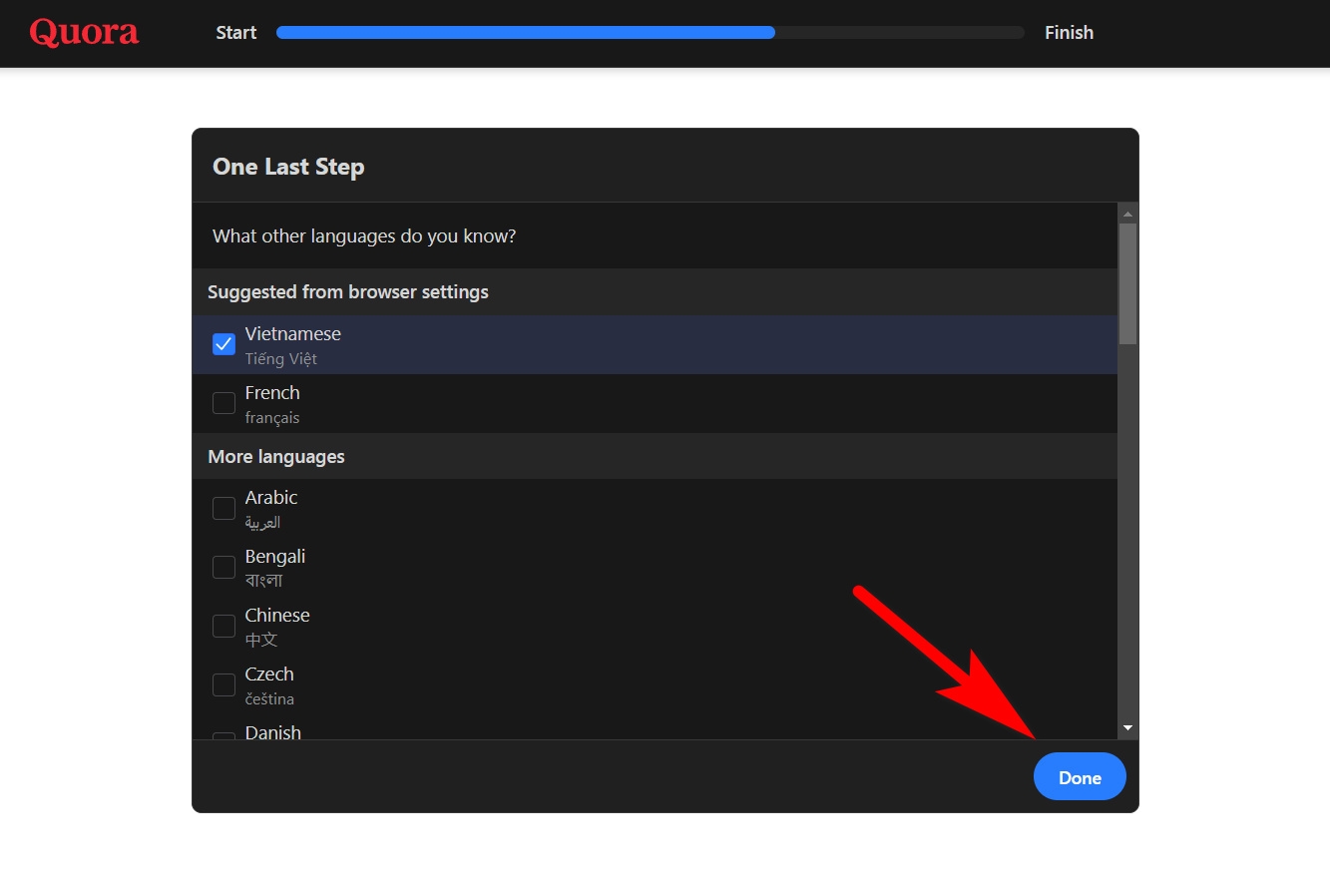Click the Danish language label
Screen dimensions: 1330x896
click(273, 732)
